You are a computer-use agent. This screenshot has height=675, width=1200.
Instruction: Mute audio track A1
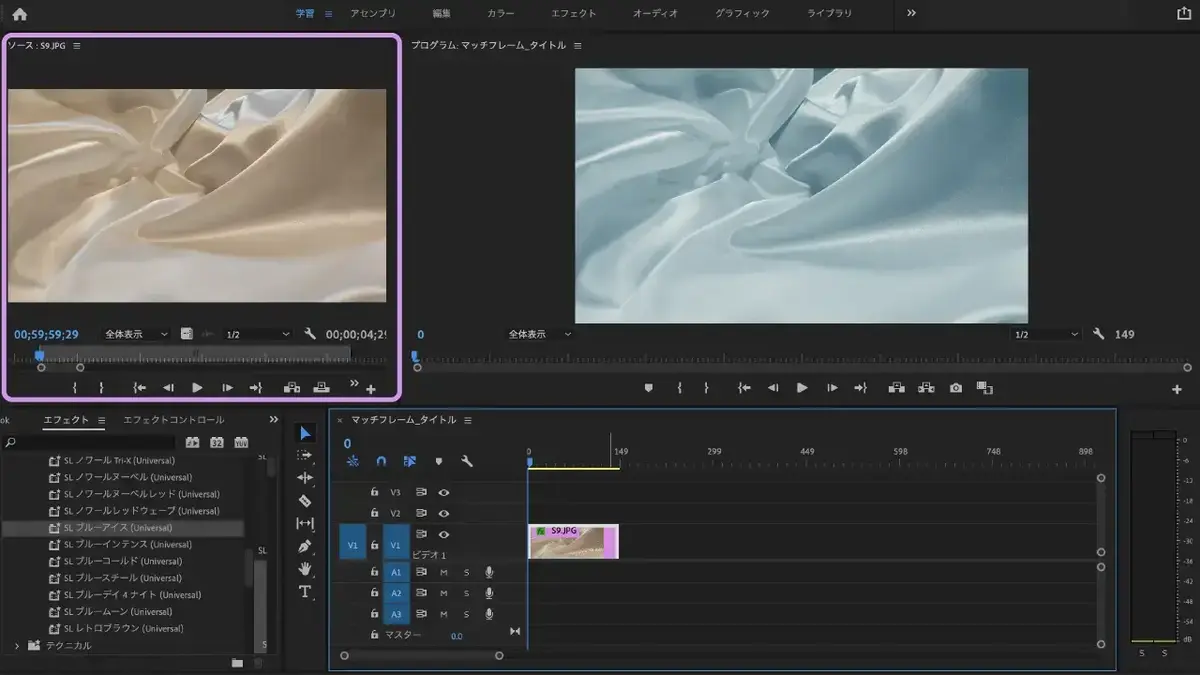(444, 572)
